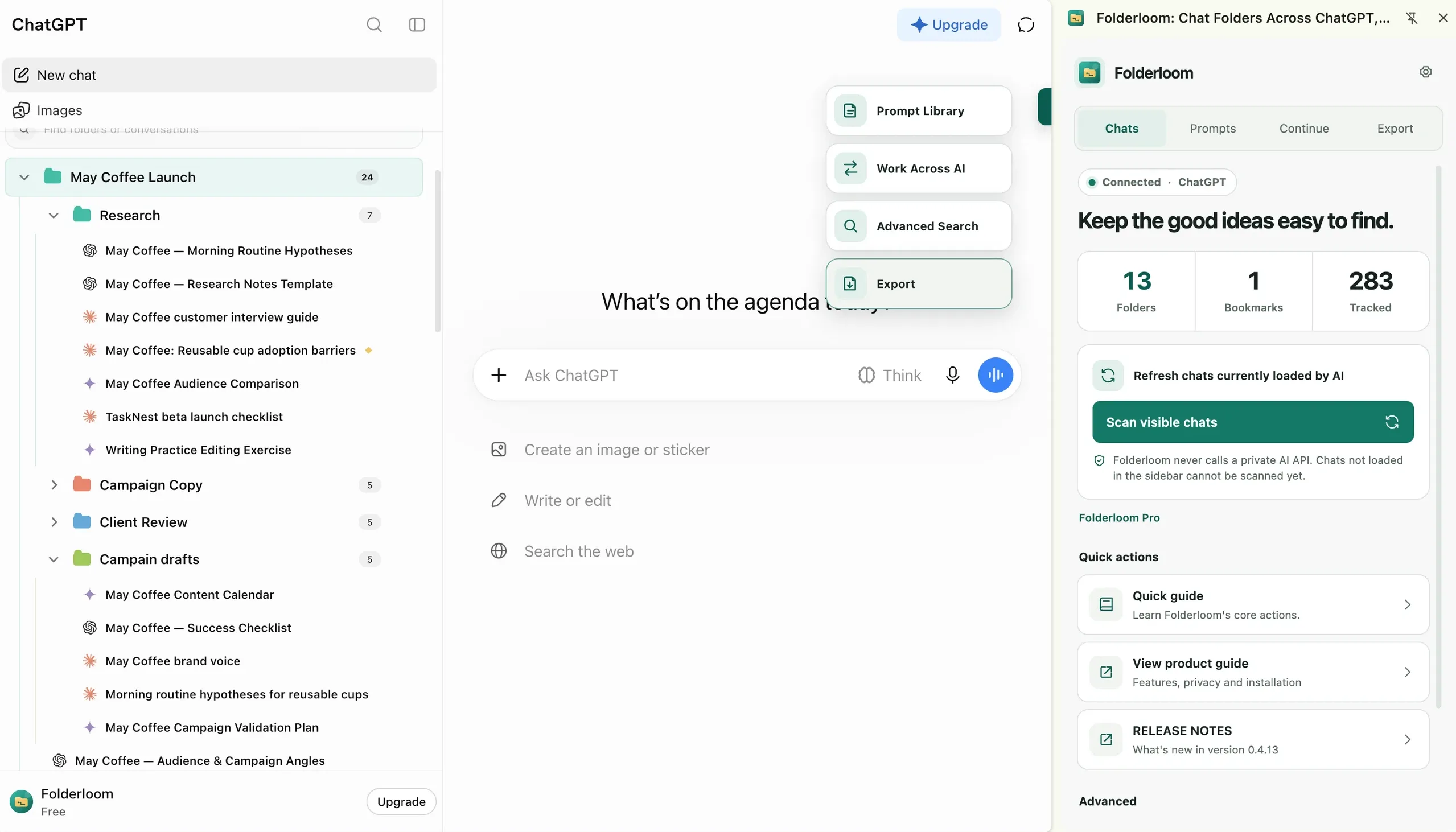Select Search the web suggestion
The width and height of the screenshot is (1456, 832).
tap(562, 551)
